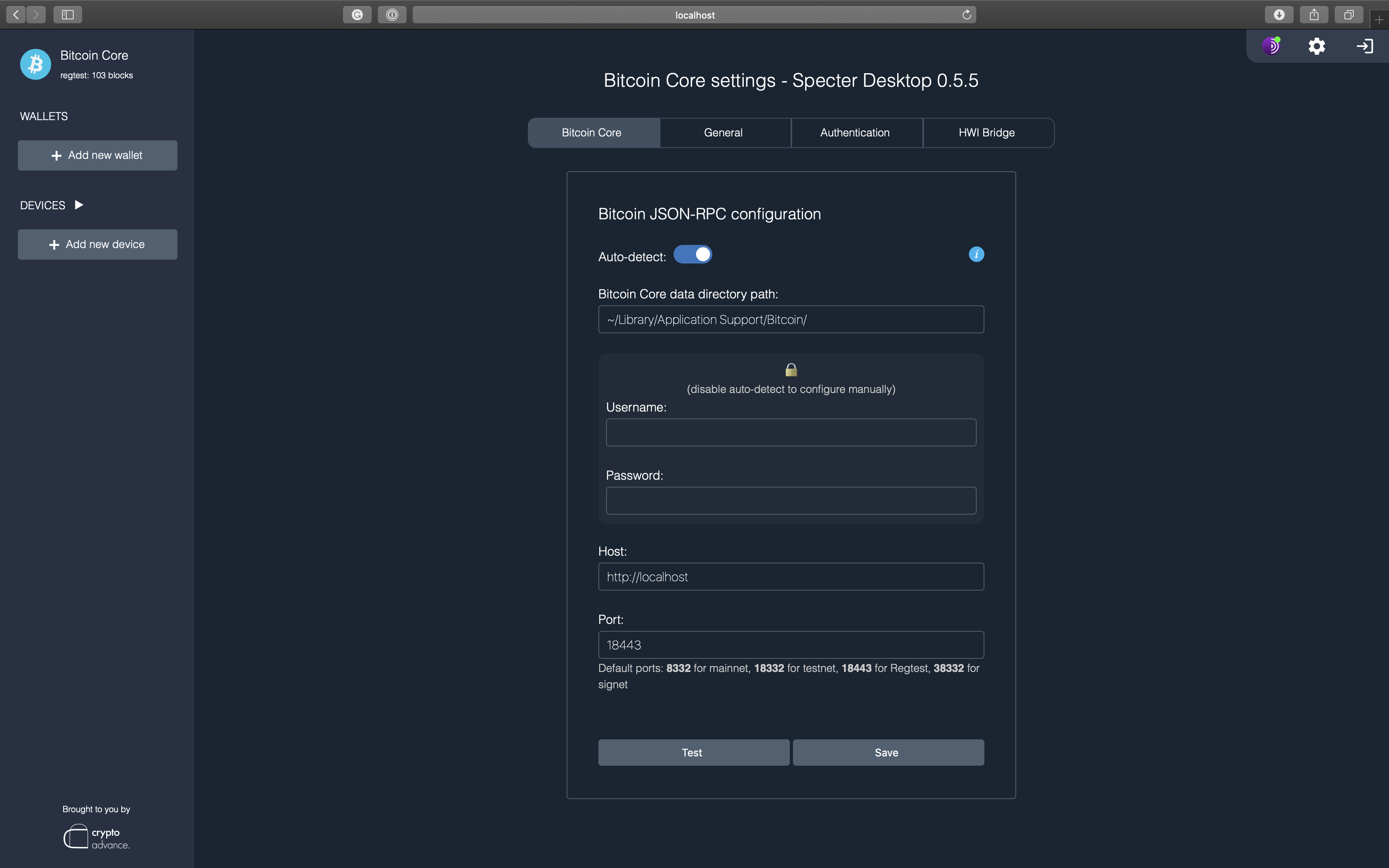
Task: Click the padlock icon above Username
Action: click(x=791, y=370)
